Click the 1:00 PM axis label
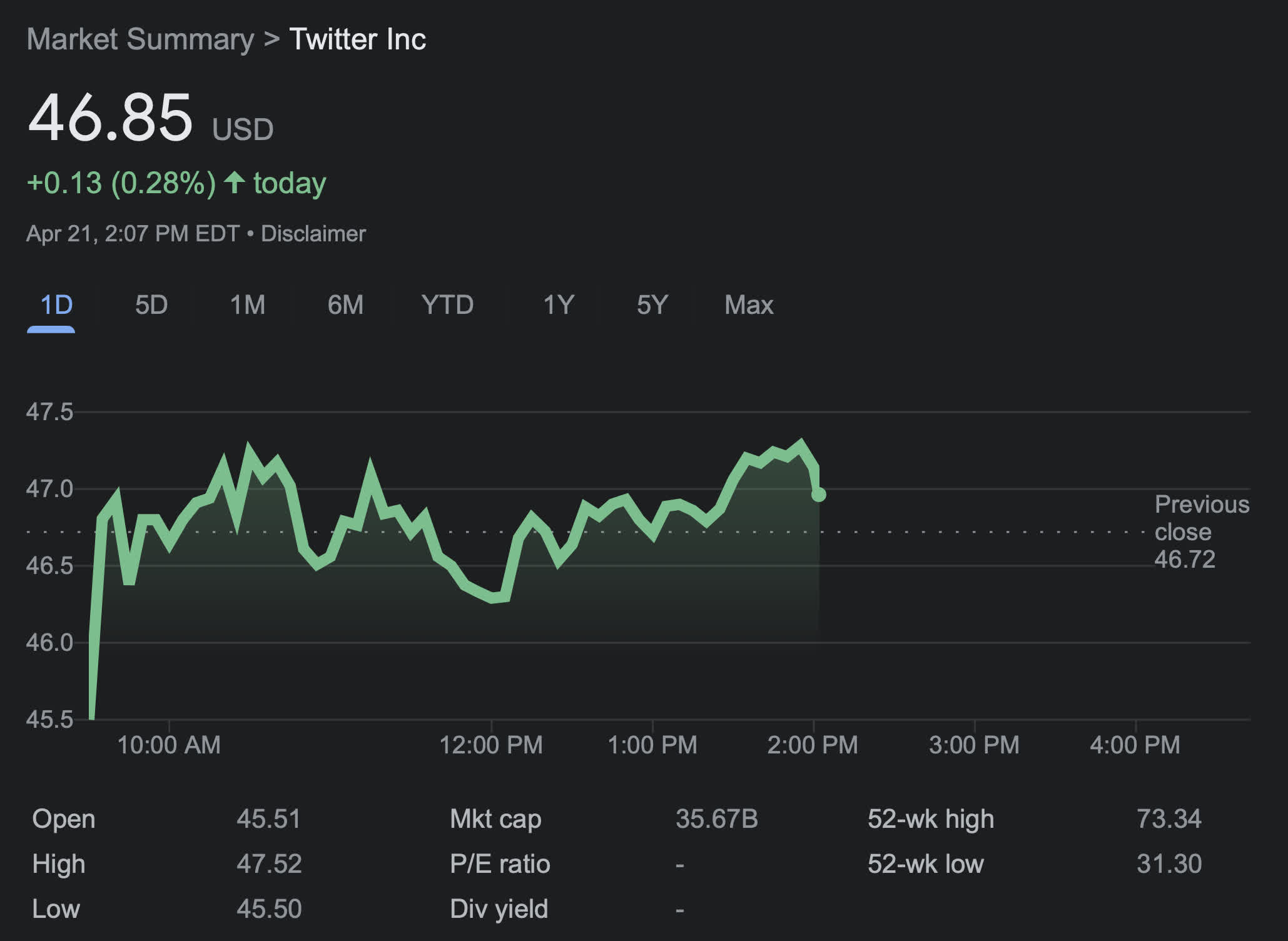The width and height of the screenshot is (1288, 941). (652, 745)
